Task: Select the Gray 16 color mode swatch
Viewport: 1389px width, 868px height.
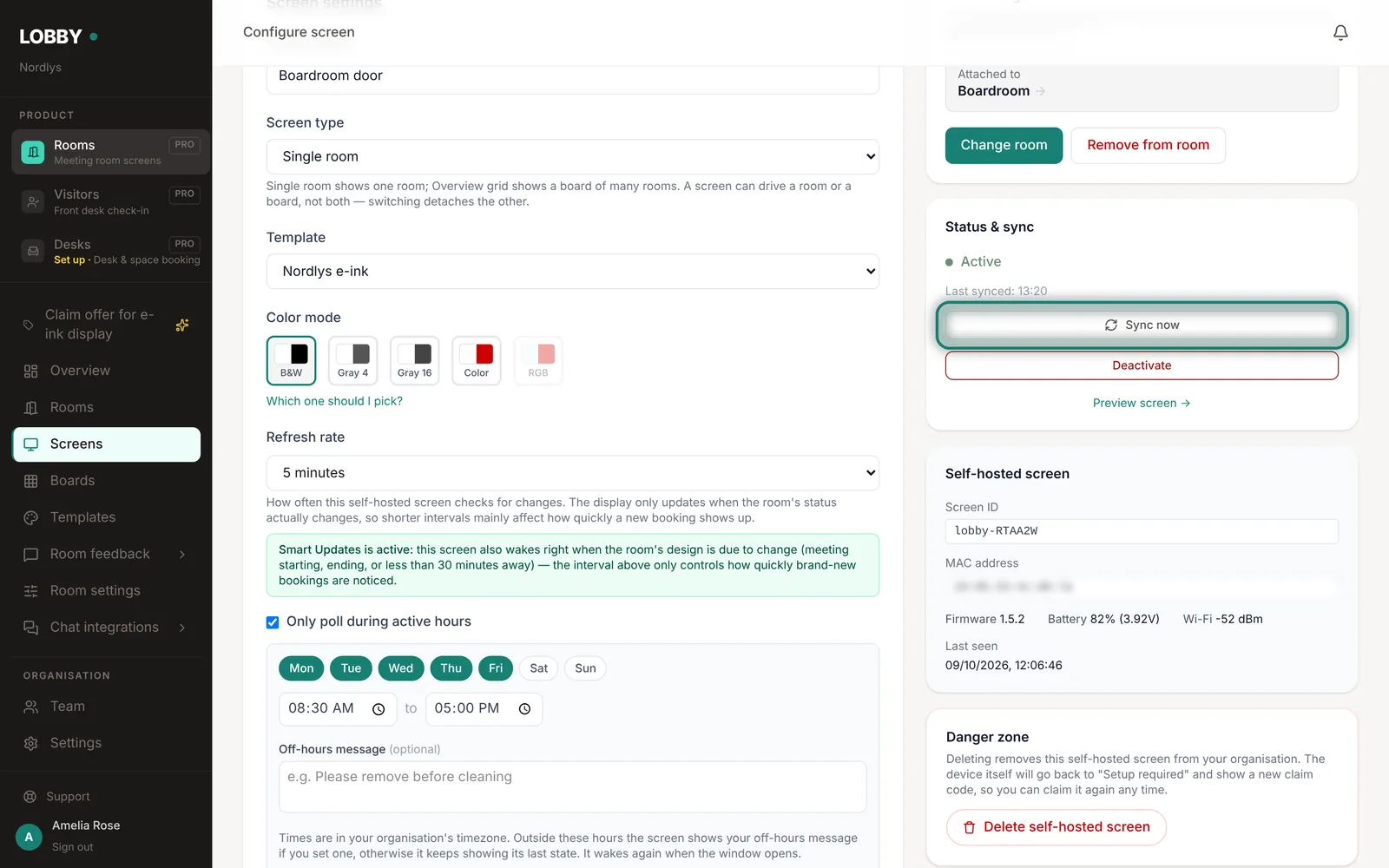Action: click(x=415, y=360)
